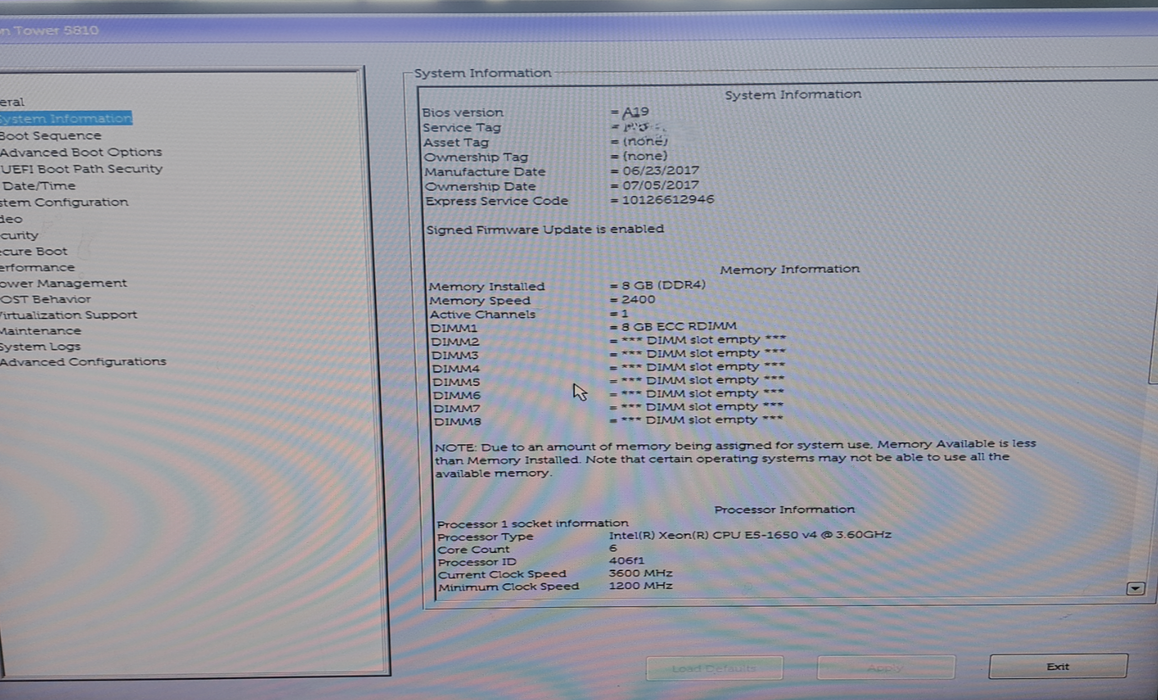Click Current Clock Speed 3600 MHz
This screenshot has width=1158, height=700.
pyautogui.click(x=640, y=573)
